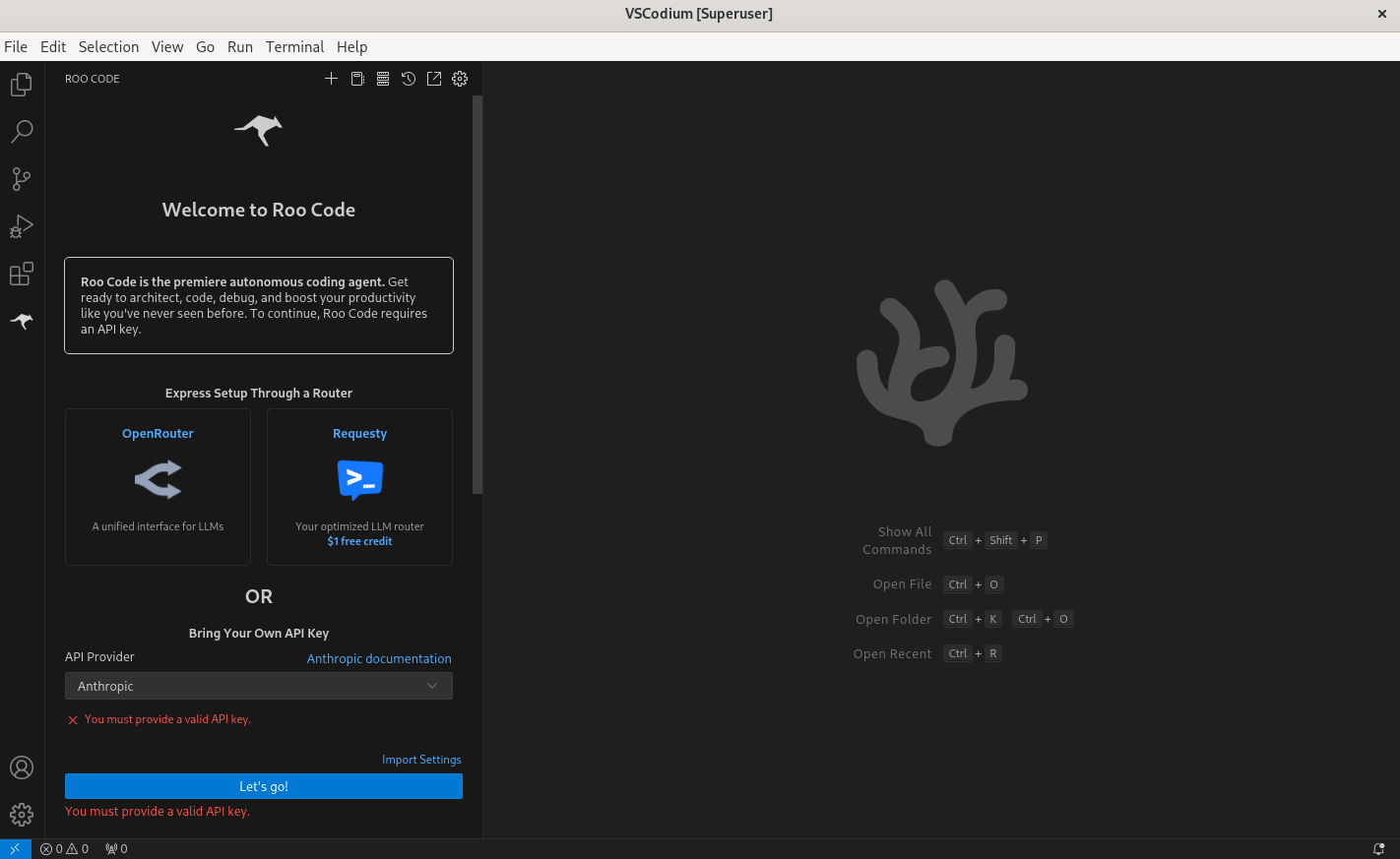The height and width of the screenshot is (859, 1400).
Task: Open the Help menu
Action: click(x=351, y=46)
